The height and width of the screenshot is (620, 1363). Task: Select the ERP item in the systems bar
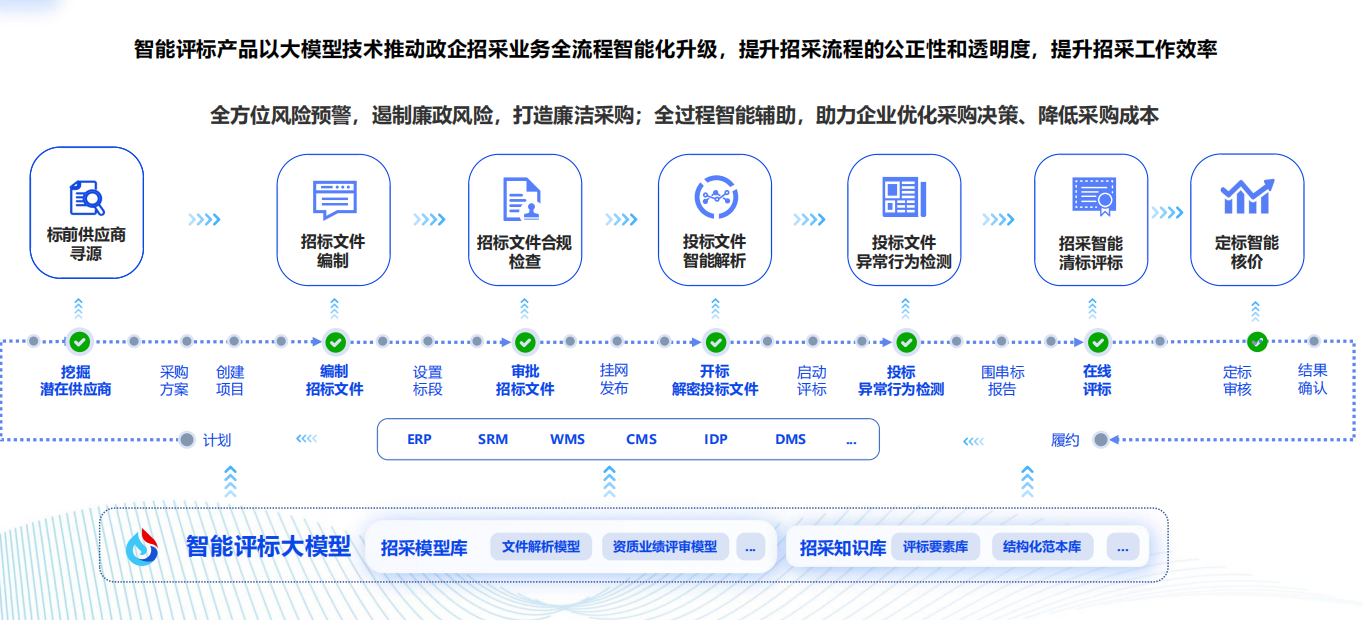(x=419, y=439)
